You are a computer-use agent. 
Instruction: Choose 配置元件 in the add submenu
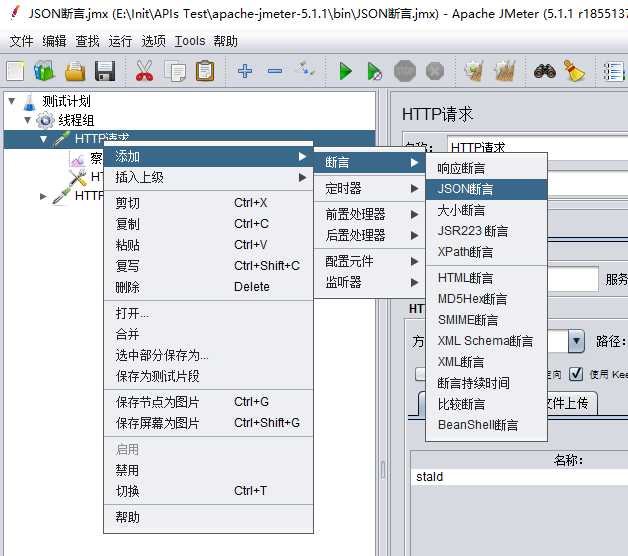click(370, 262)
